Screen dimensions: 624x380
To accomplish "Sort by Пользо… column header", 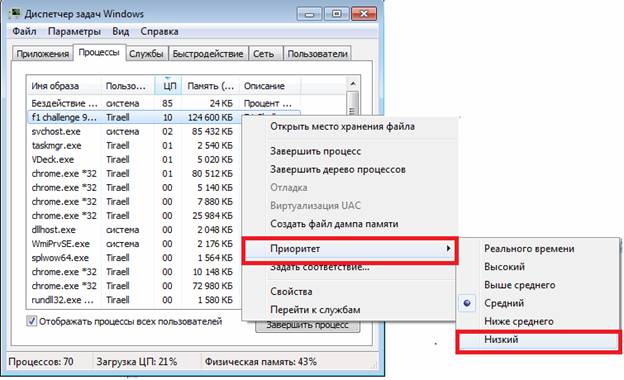I will tap(127, 86).
